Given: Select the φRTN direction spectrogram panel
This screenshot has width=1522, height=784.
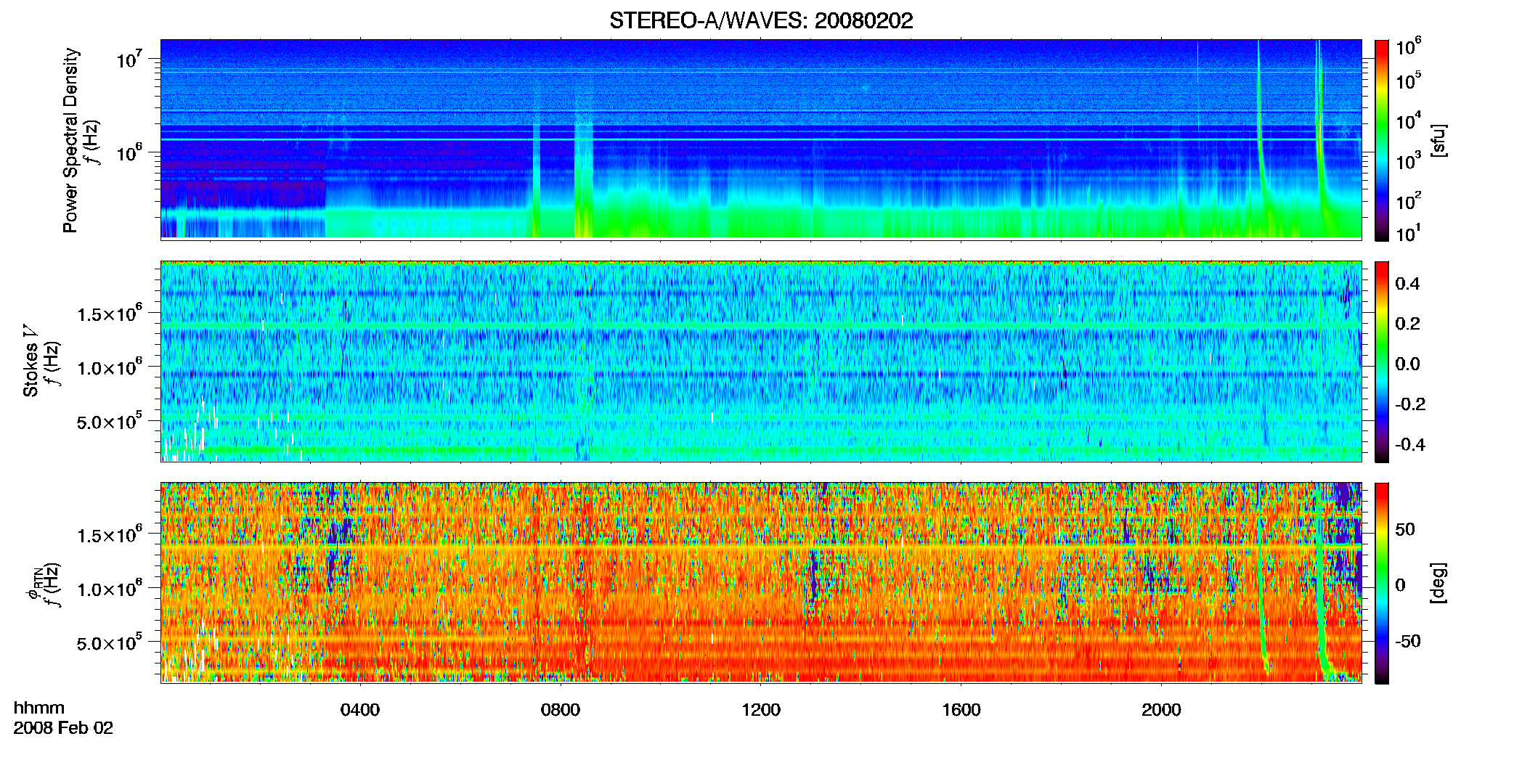Looking at the screenshot, I should pyautogui.click(x=761, y=582).
